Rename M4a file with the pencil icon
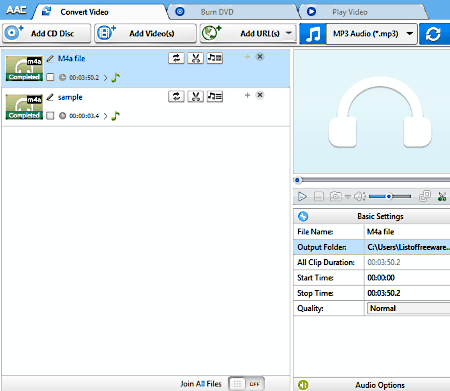 [50, 59]
